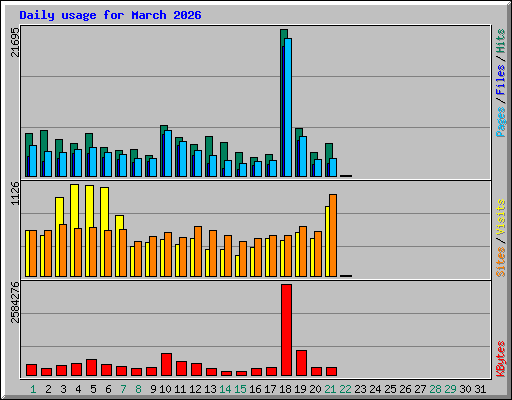This screenshot has width=512, height=400.
Task: Click day 9 on the date axis
Action: 153,389
